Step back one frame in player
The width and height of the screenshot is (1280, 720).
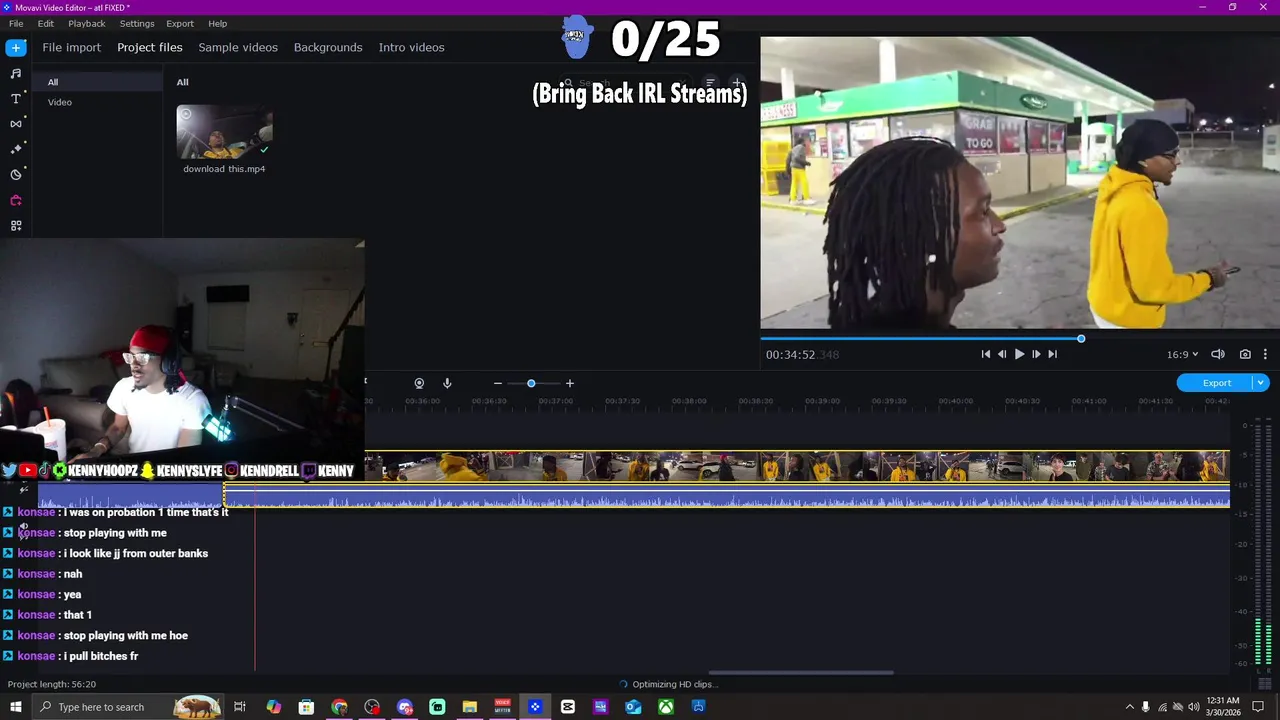1002,354
